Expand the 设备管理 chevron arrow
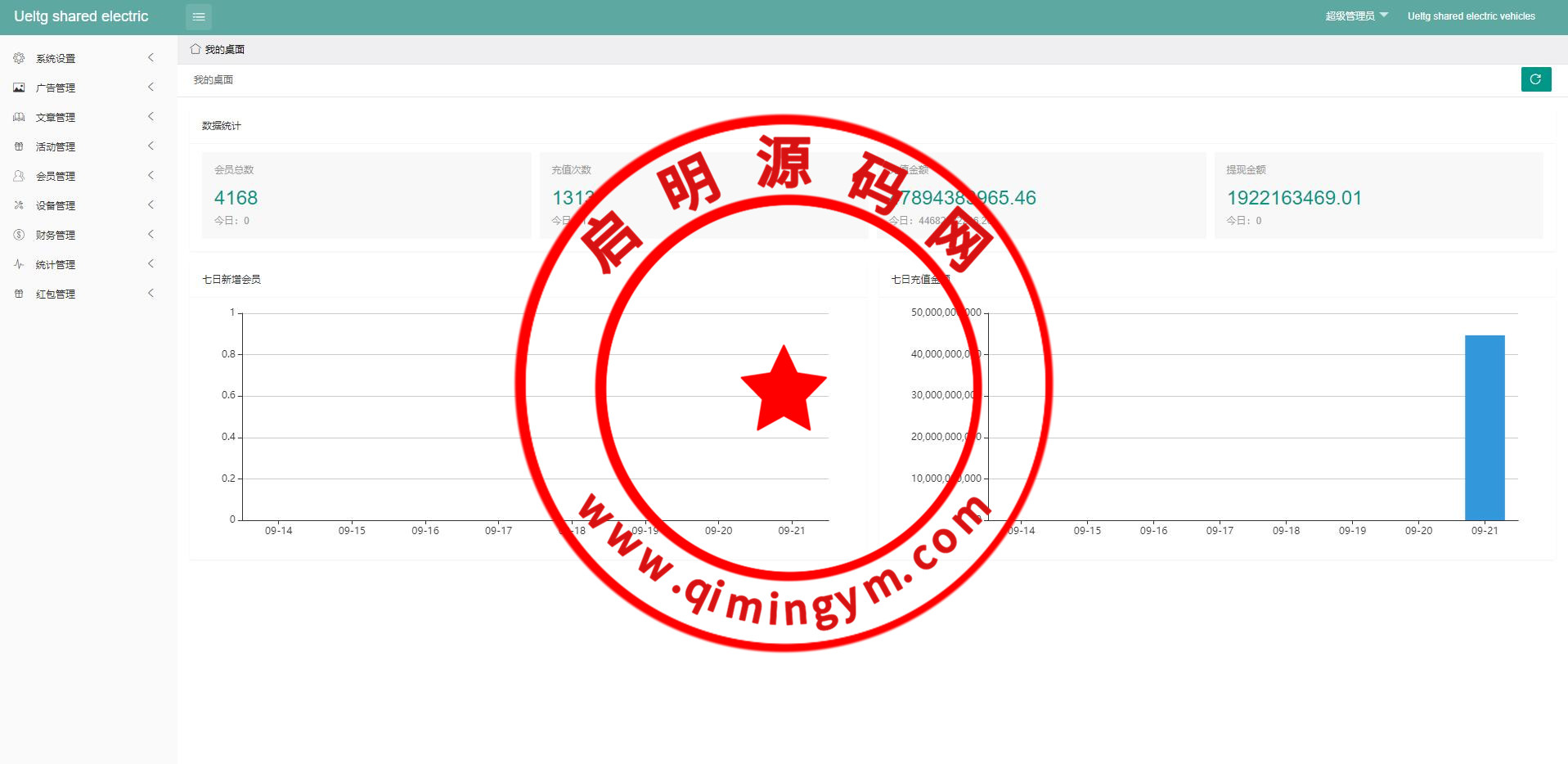 pyautogui.click(x=151, y=205)
